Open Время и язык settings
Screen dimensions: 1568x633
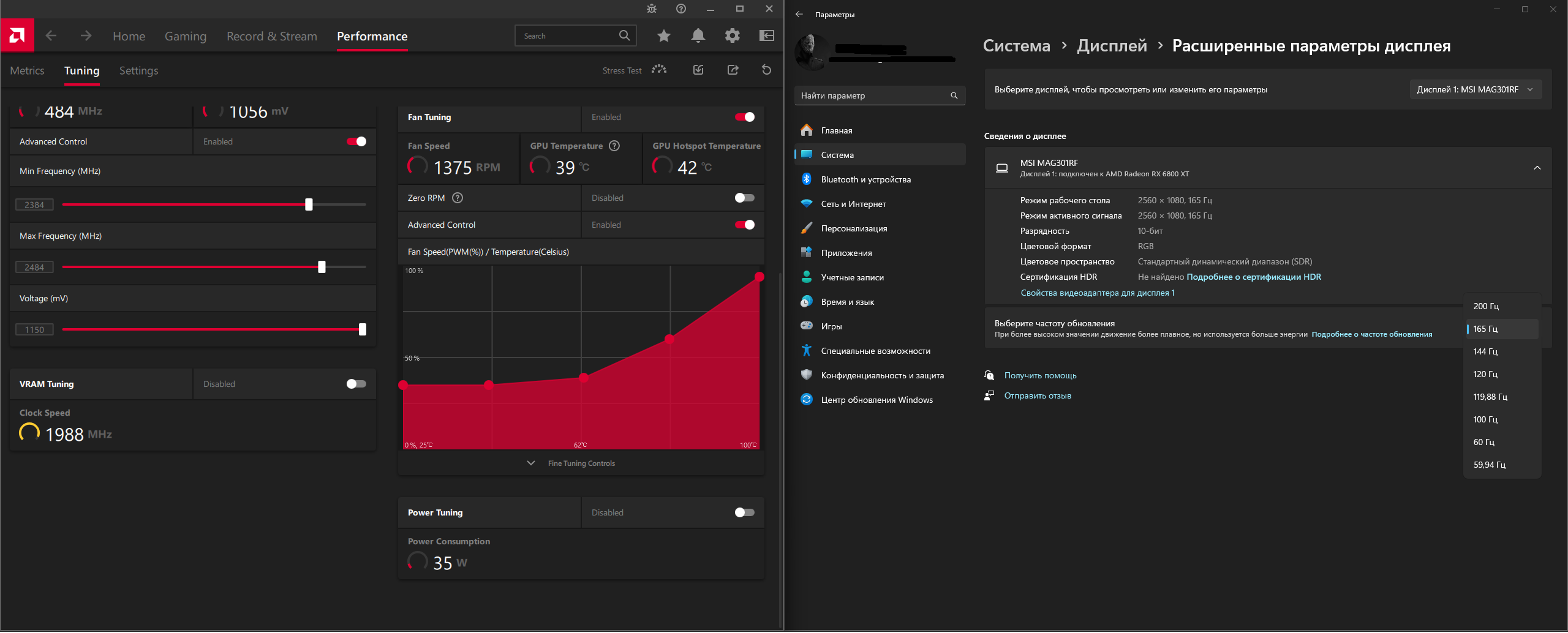point(880,302)
